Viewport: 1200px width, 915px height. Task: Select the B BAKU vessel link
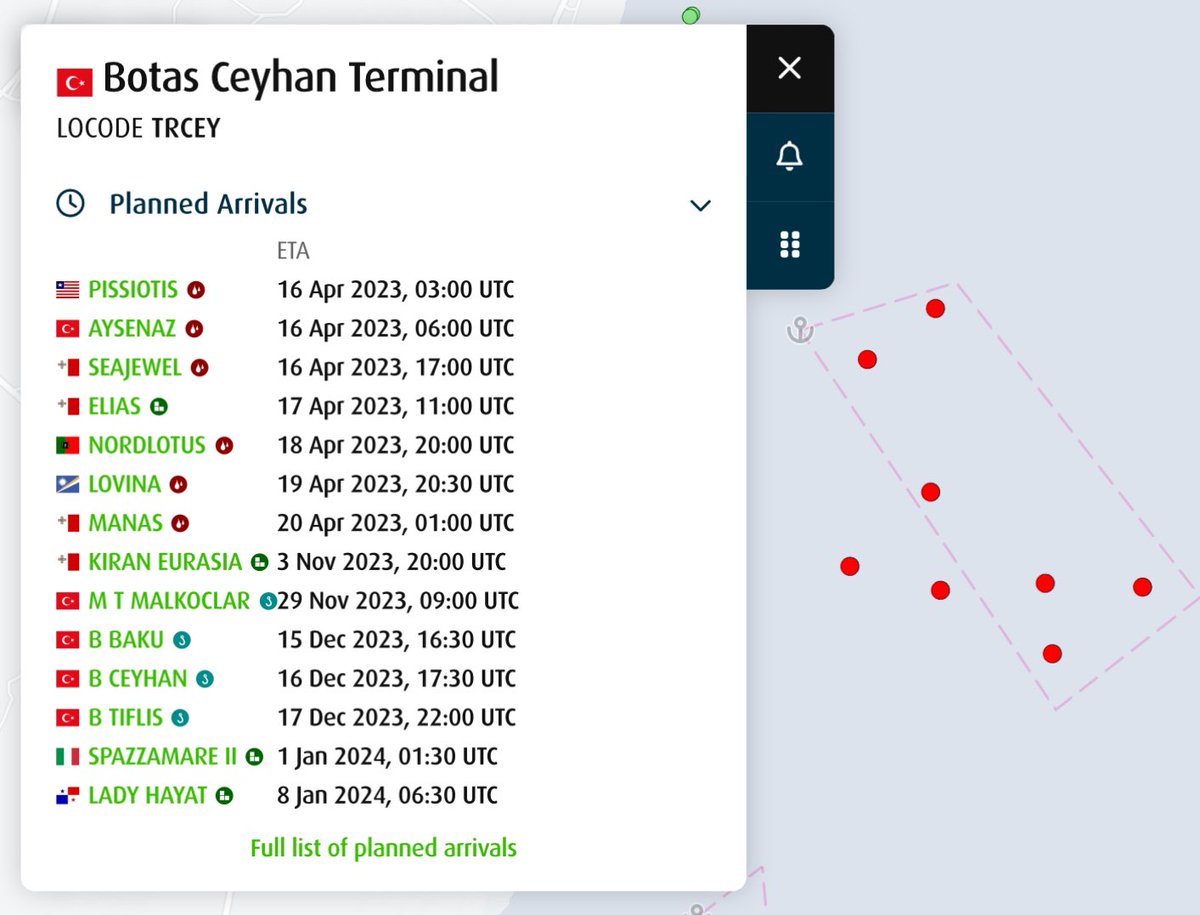[x=126, y=640]
